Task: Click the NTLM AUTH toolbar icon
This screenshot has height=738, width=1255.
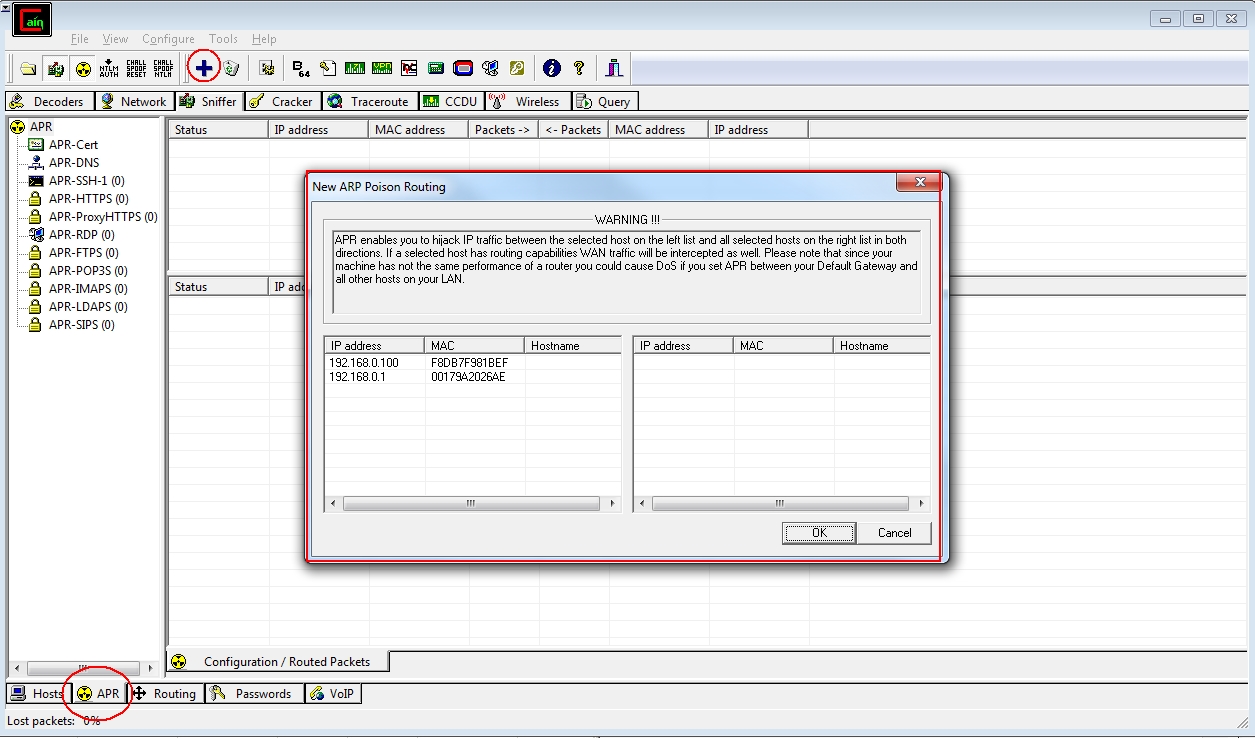Action: (109, 68)
